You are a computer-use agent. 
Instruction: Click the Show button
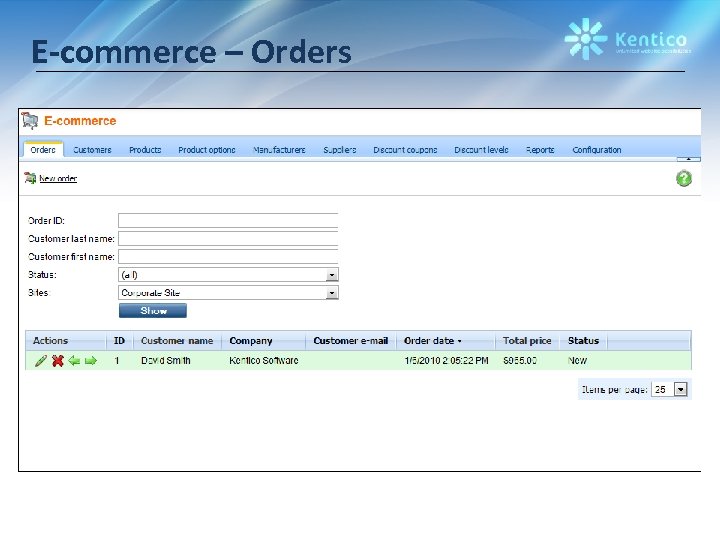pyautogui.click(x=153, y=310)
